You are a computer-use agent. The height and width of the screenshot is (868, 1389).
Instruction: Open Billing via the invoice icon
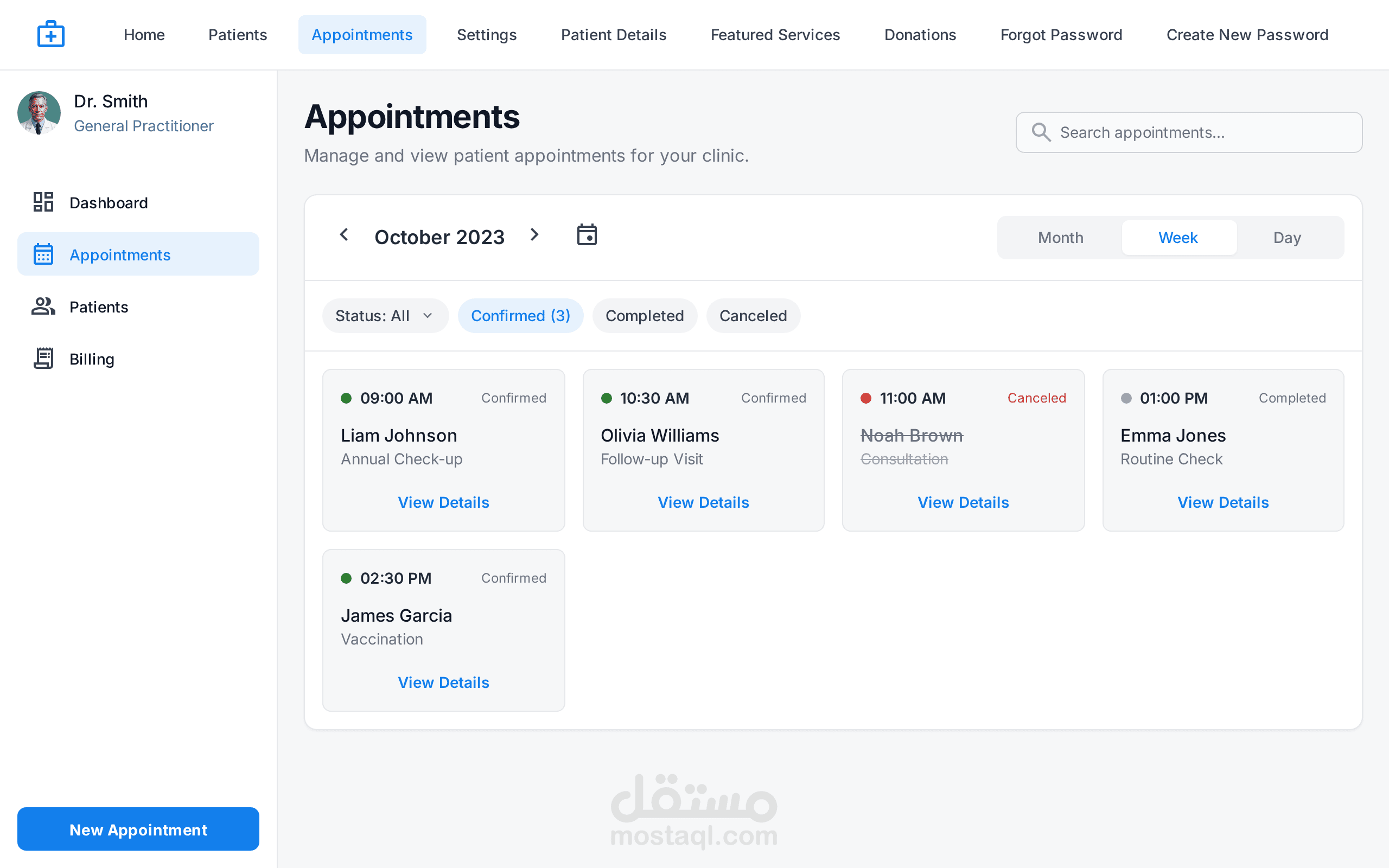pyautogui.click(x=43, y=358)
